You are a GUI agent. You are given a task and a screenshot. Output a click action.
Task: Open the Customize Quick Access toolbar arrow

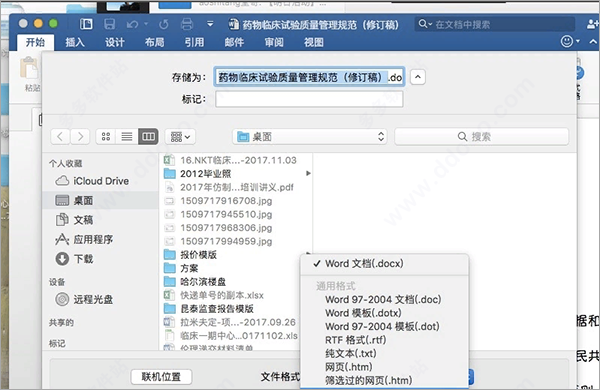click(210, 24)
